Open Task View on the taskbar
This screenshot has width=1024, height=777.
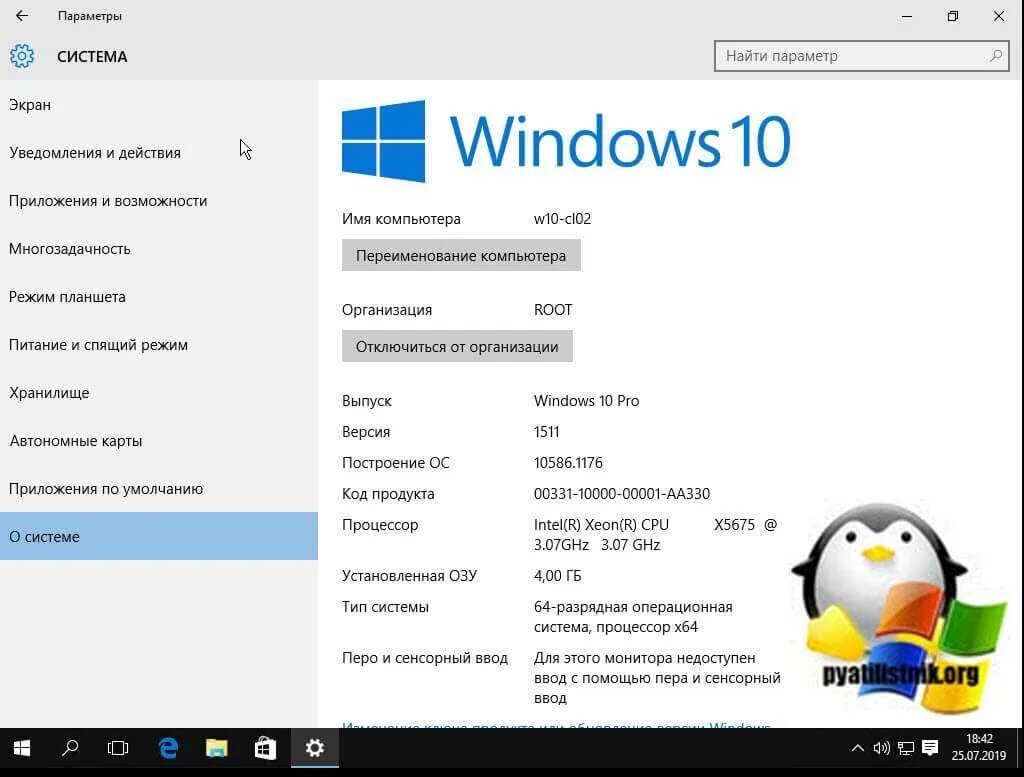coord(118,748)
